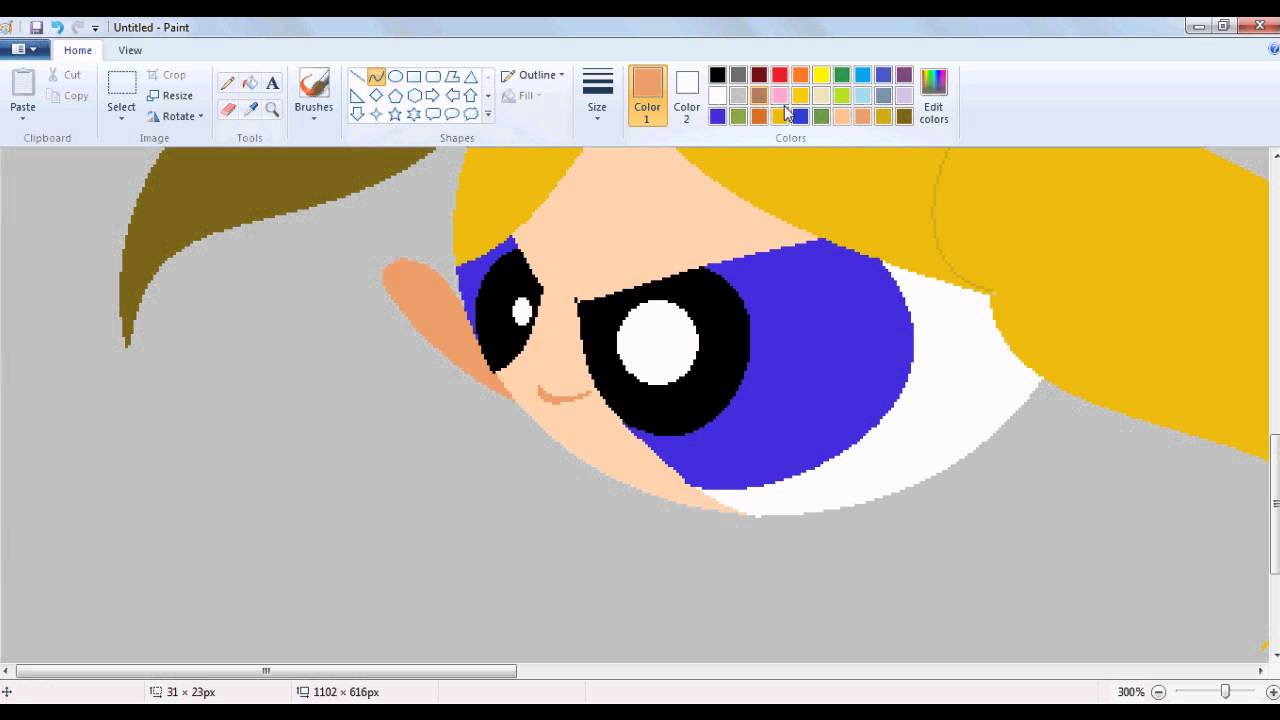Click the Select rectangle button

pyautogui.click(x=122, y=84)
